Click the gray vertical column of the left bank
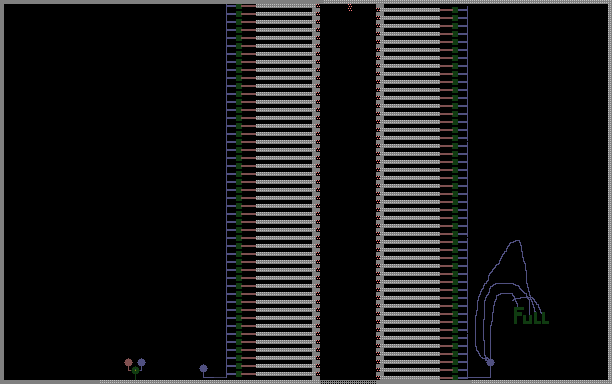The width and height of the screenshot is (612, 384). point(316,192)
